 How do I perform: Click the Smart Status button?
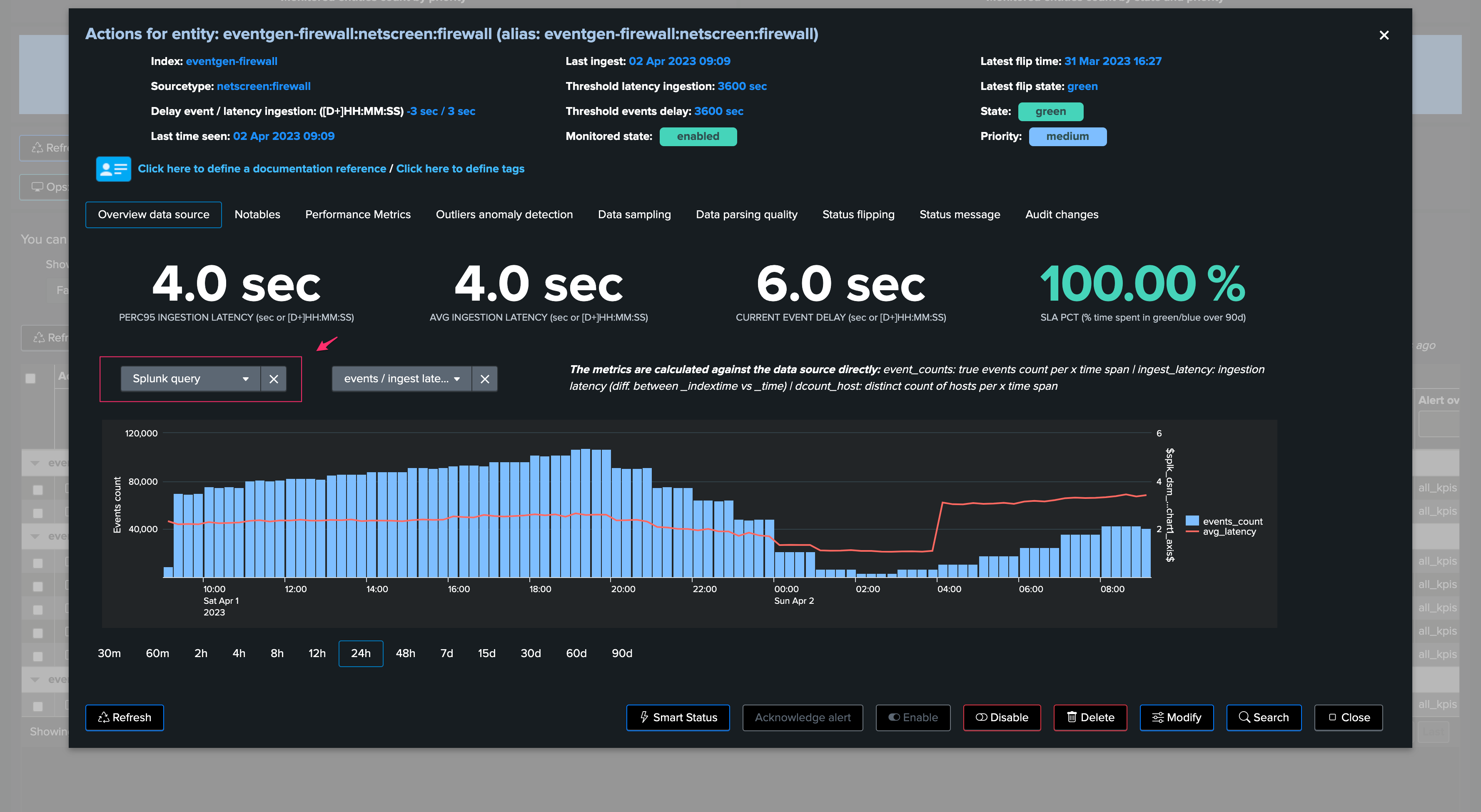pyautogui.click(x=678, y=717)
